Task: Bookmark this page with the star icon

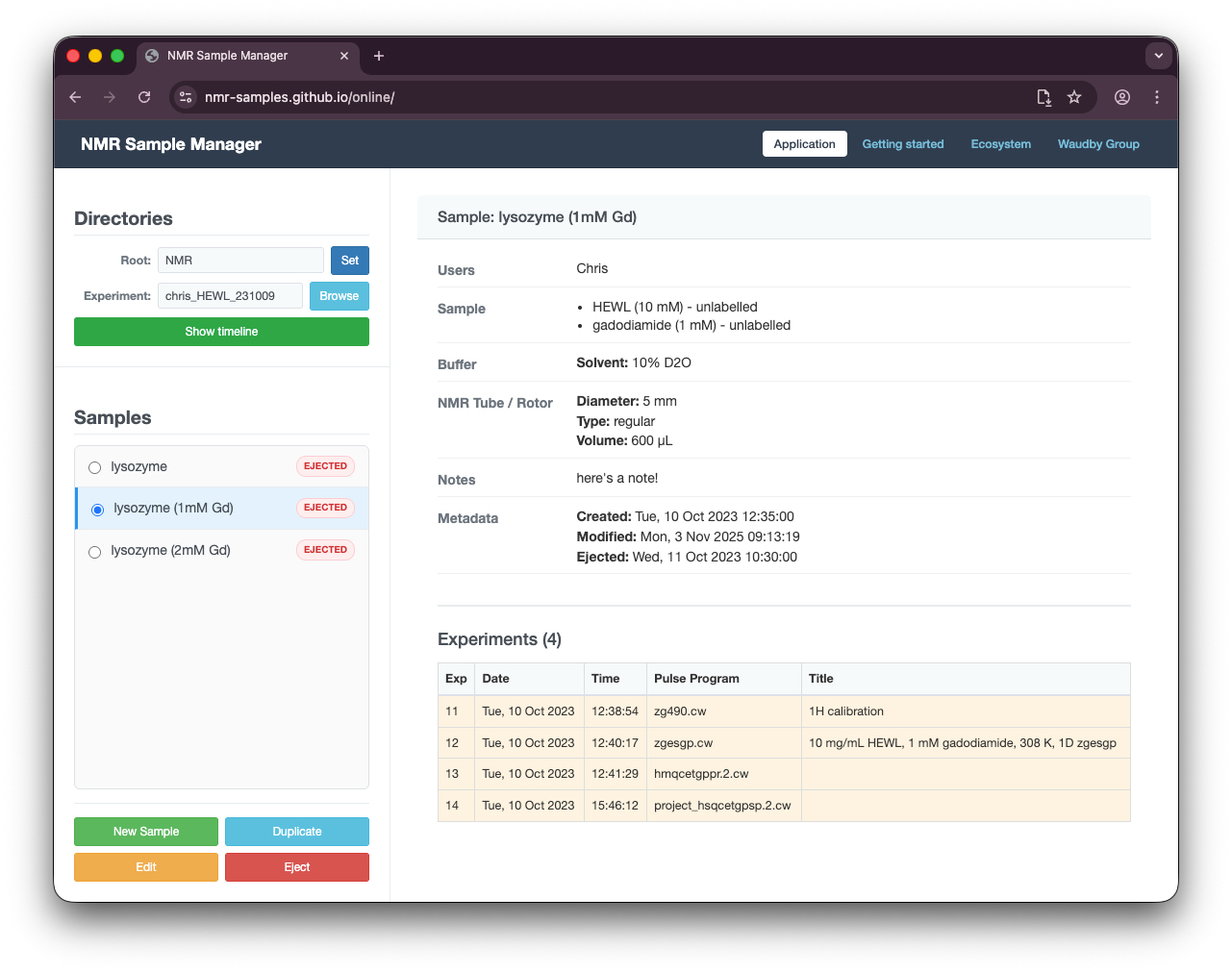Action: point(1074,97)
